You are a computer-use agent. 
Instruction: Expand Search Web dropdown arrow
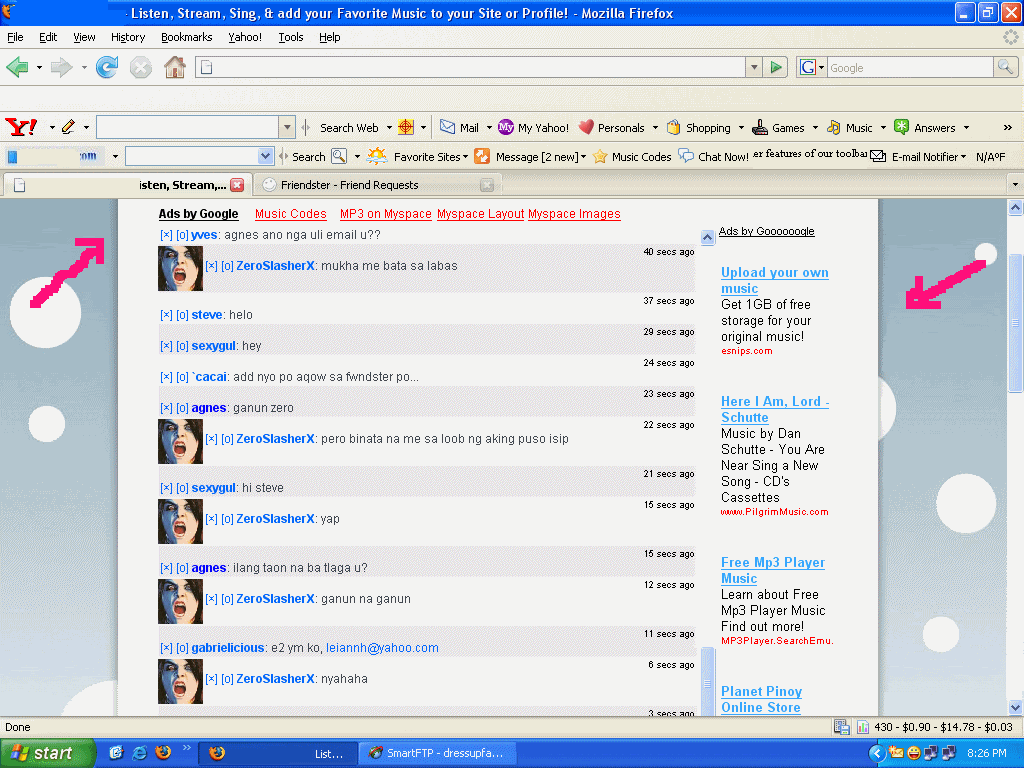click(x=389, y=127)
